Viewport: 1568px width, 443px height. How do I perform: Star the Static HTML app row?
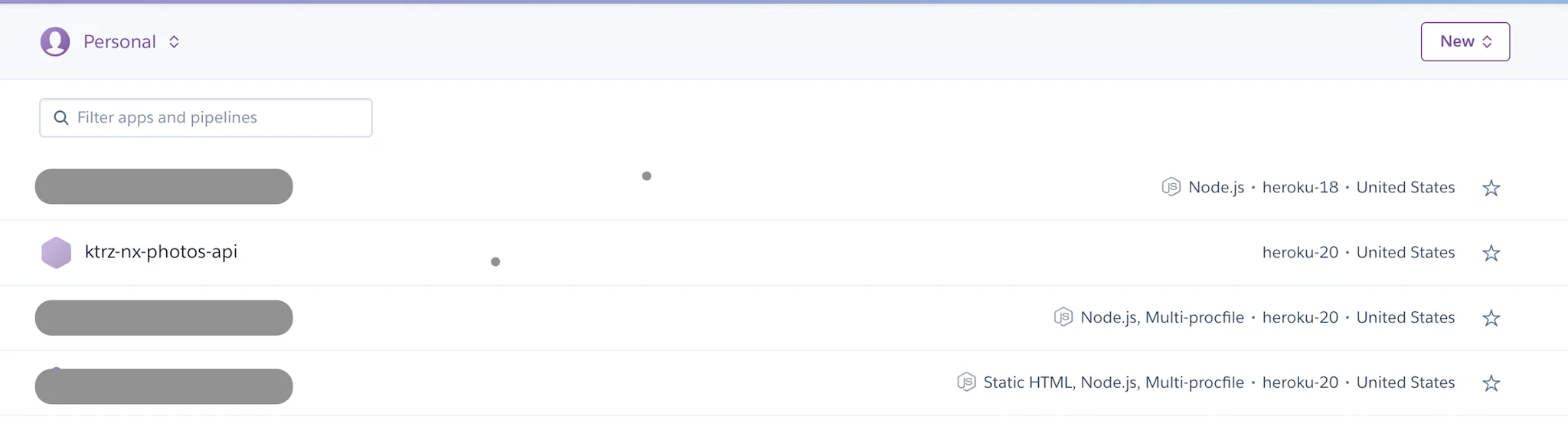(x=1491, y=382)
